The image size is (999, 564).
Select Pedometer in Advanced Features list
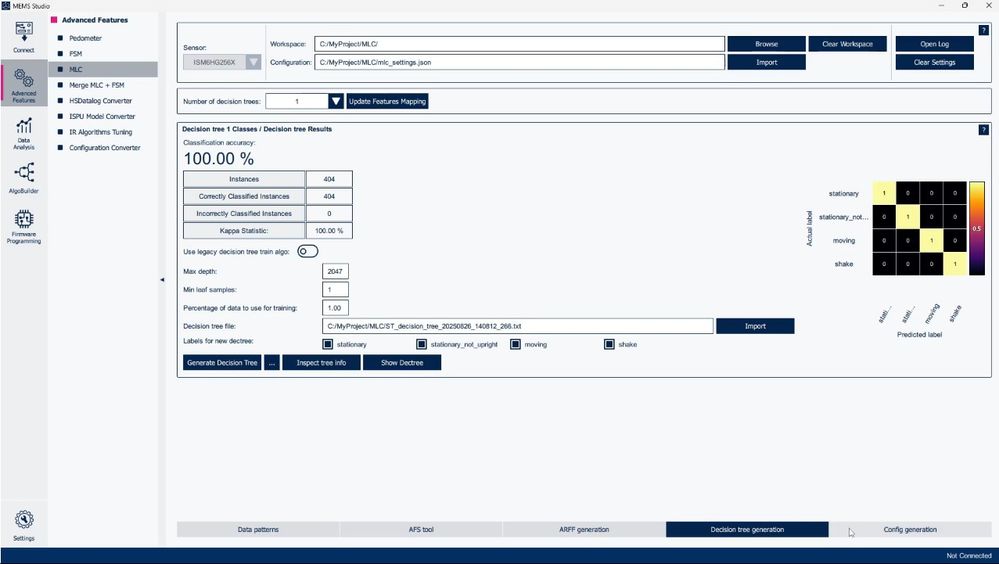click(x=85, y=38)
